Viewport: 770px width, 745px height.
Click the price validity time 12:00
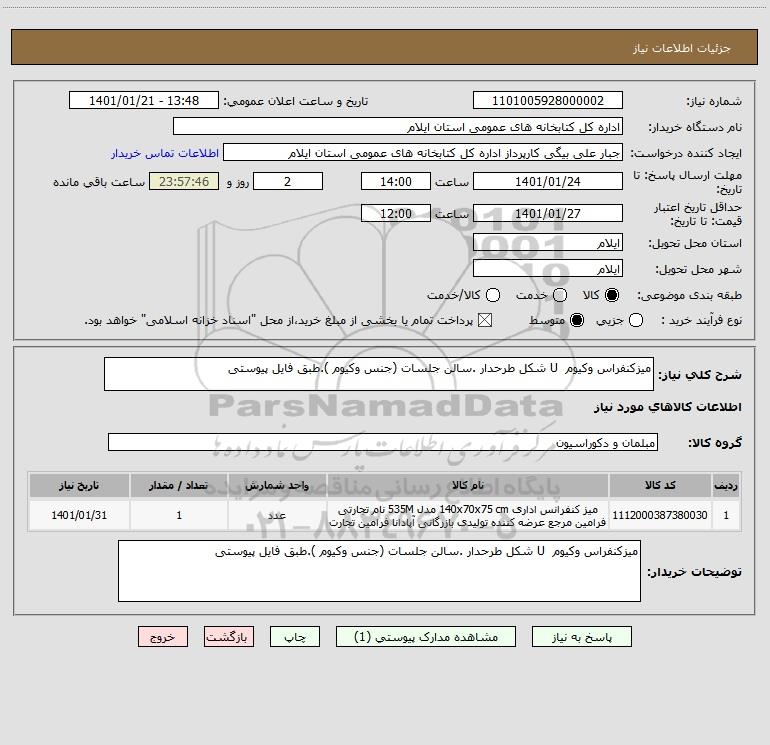(x=396, y=213)
